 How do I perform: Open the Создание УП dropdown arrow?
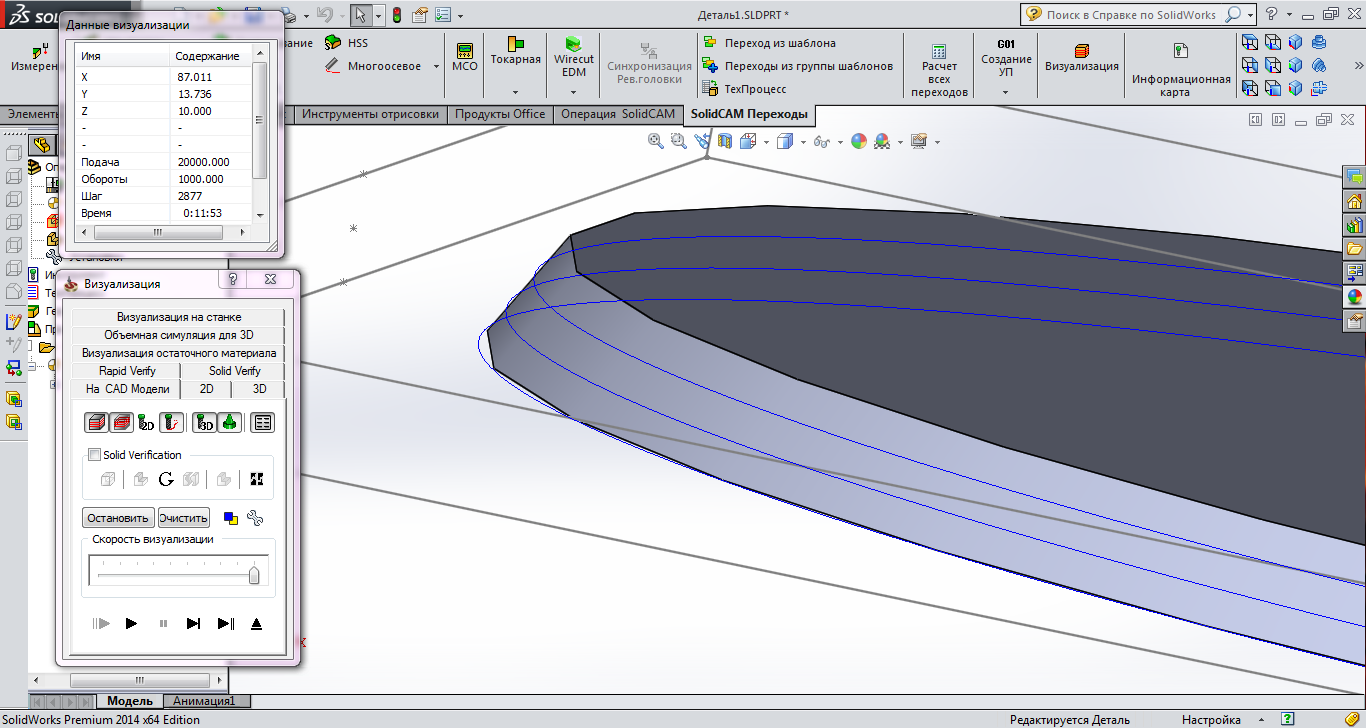(1005, 92)
